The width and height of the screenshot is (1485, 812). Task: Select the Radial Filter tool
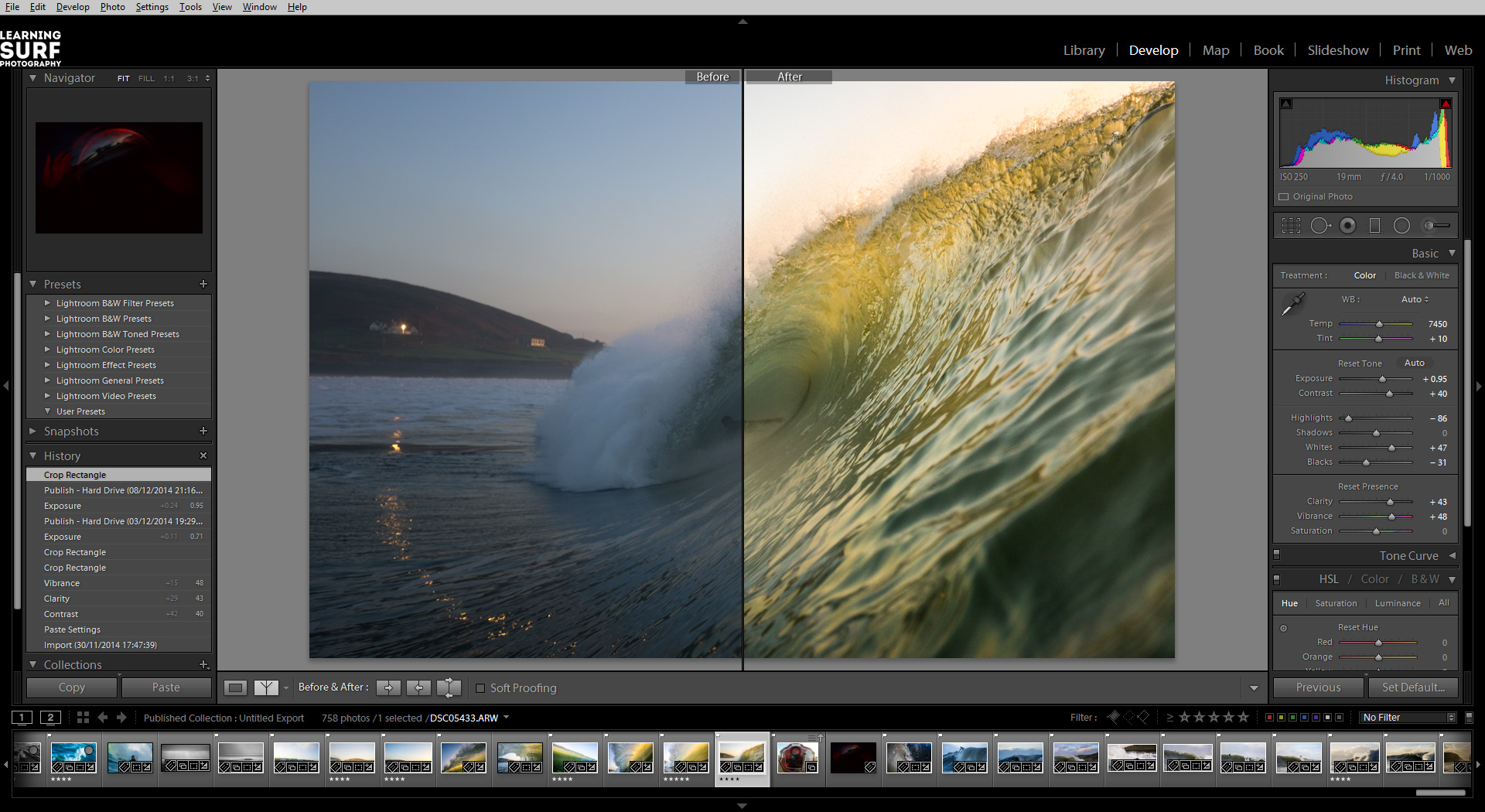[x=1402, y=226]
